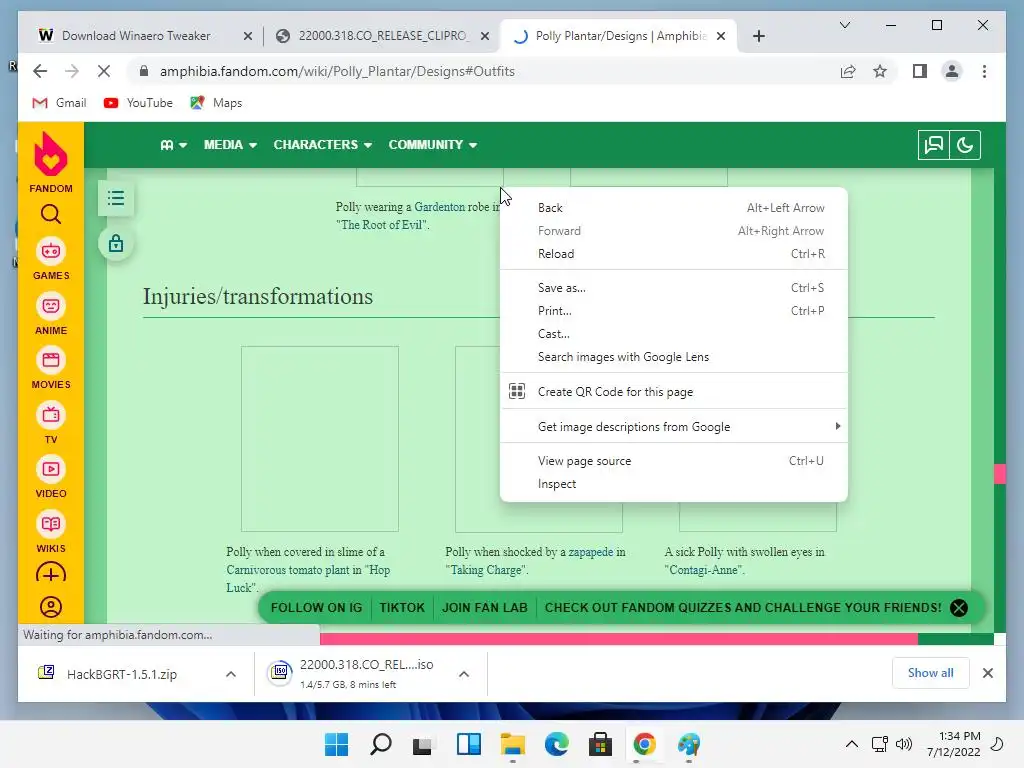Screen dimensions: 1024x768
Task: Open the tab search chevron
Action: point(844,25)
